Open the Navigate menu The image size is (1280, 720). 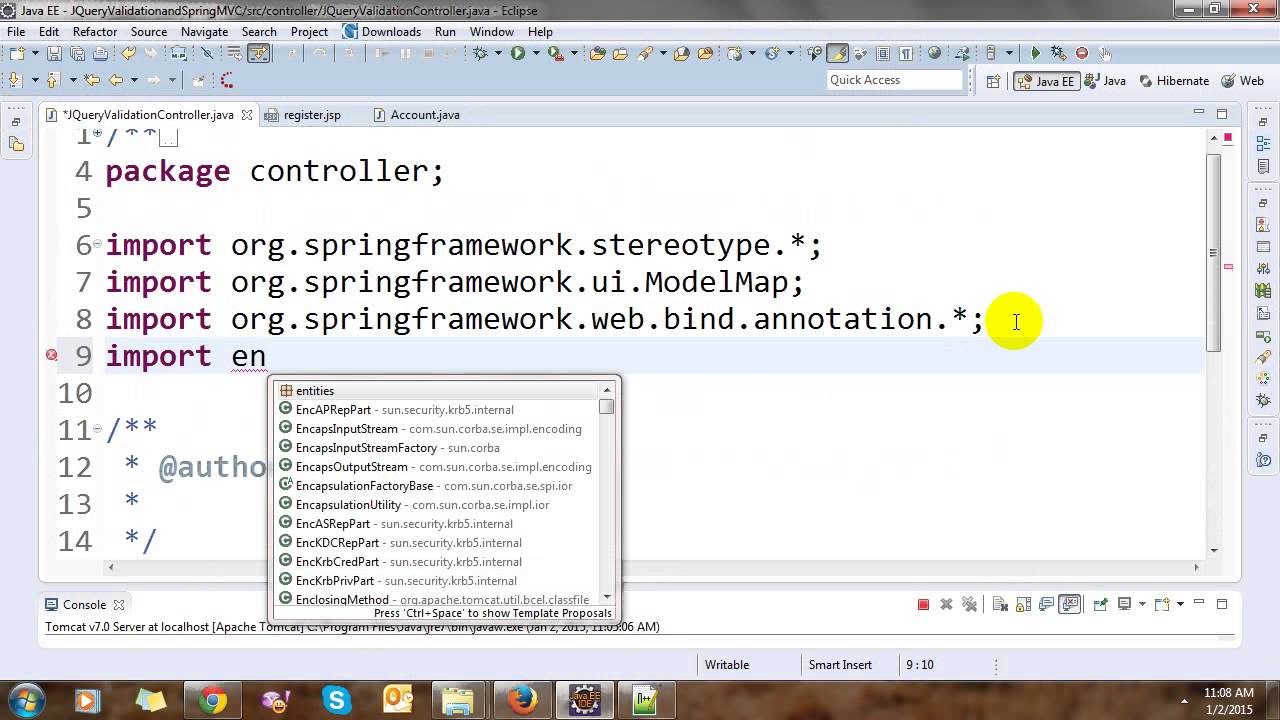pos(204,32)
